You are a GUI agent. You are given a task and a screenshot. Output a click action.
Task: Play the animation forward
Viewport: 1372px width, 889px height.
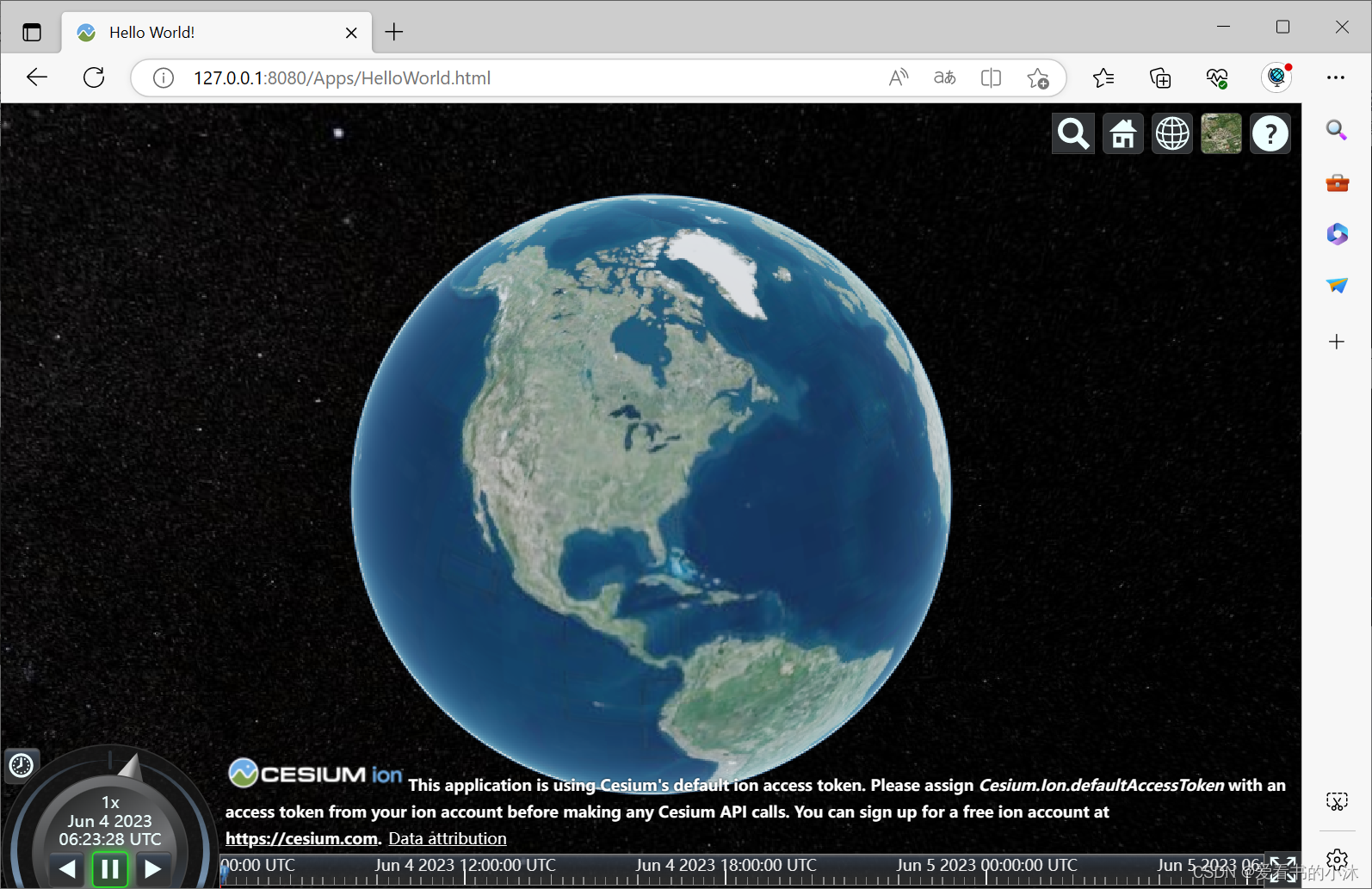[x=153, y=869]
